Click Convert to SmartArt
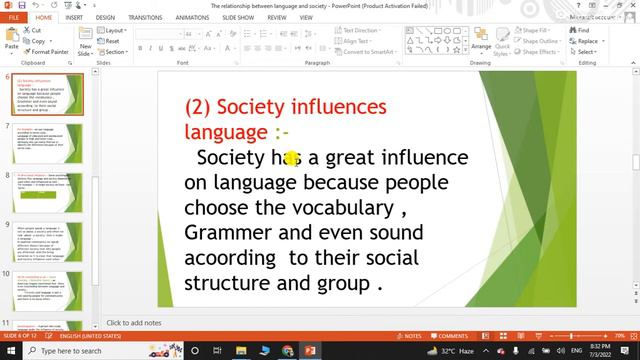 (x=366, y=52)
